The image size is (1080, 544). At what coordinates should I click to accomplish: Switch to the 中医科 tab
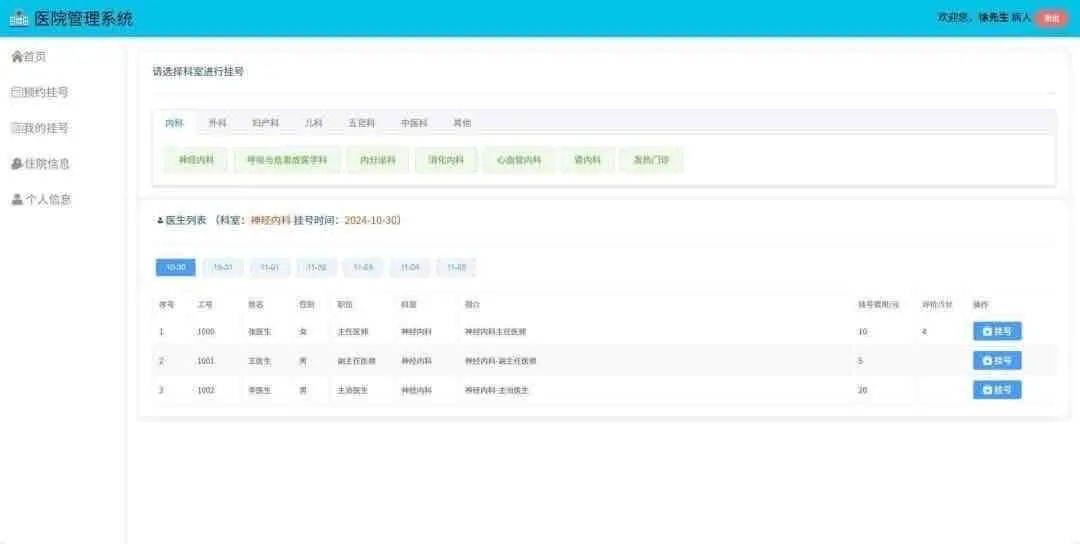tap(414, 123)
